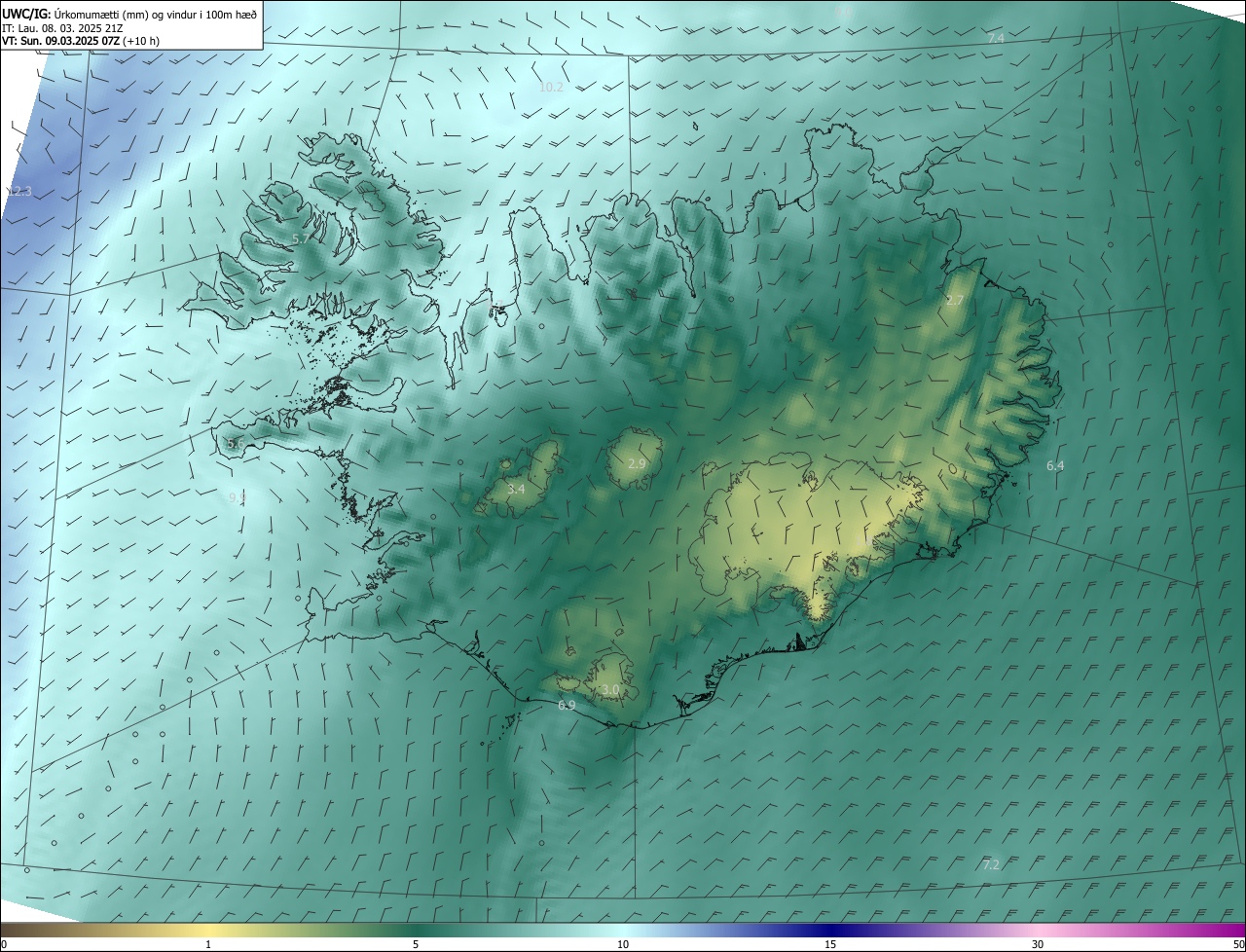
Task: Select the valid time line "VT: Sun. 09.03.2025 07Z"
Action: click(x=61, y=41)
